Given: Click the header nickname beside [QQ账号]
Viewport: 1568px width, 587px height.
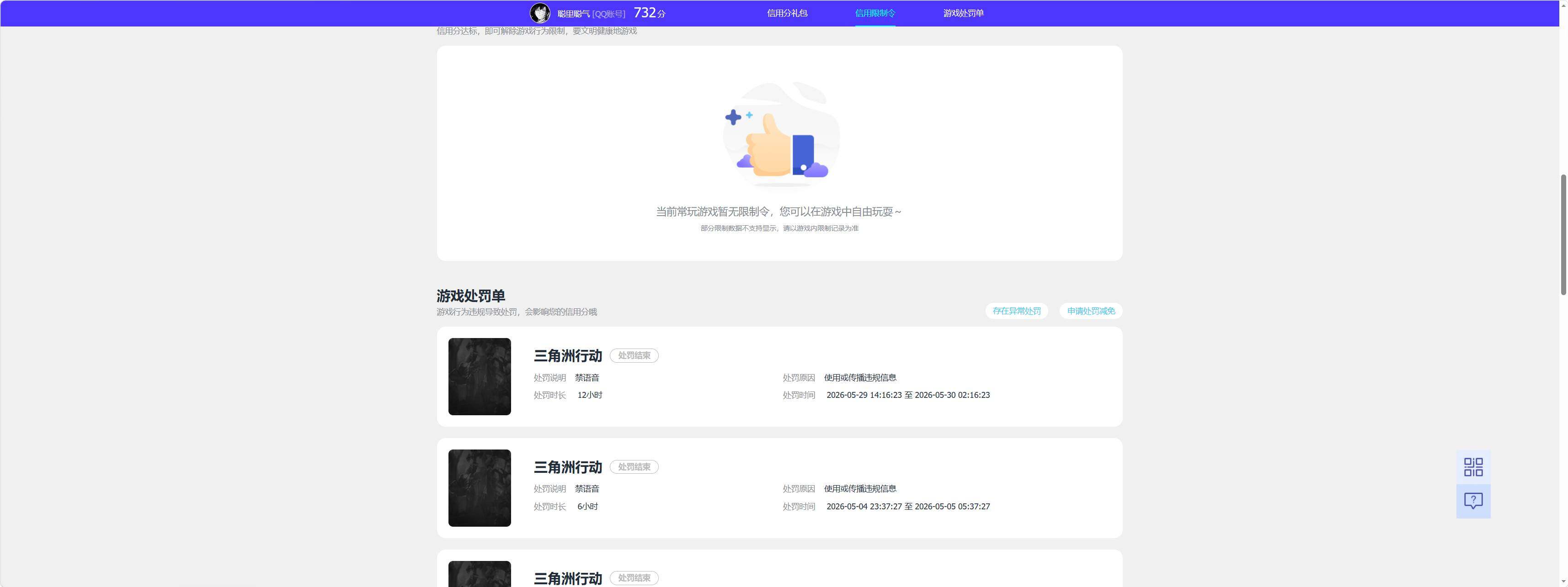Looking at the screenshot, I should [573, 13].
